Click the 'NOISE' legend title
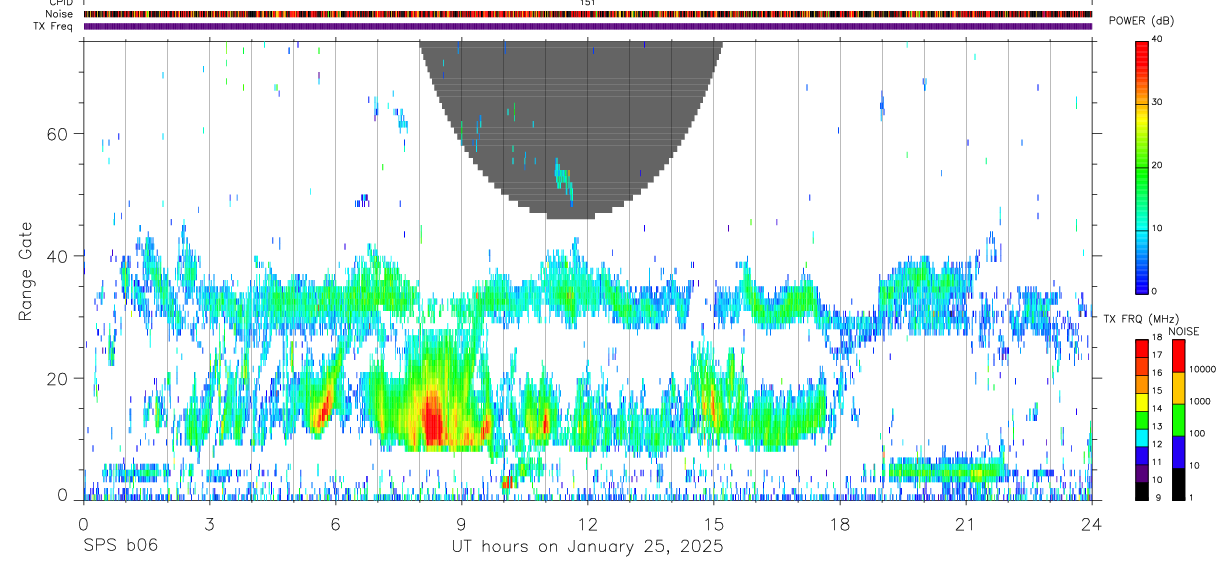1228x567 pixels. (1183, 330)
